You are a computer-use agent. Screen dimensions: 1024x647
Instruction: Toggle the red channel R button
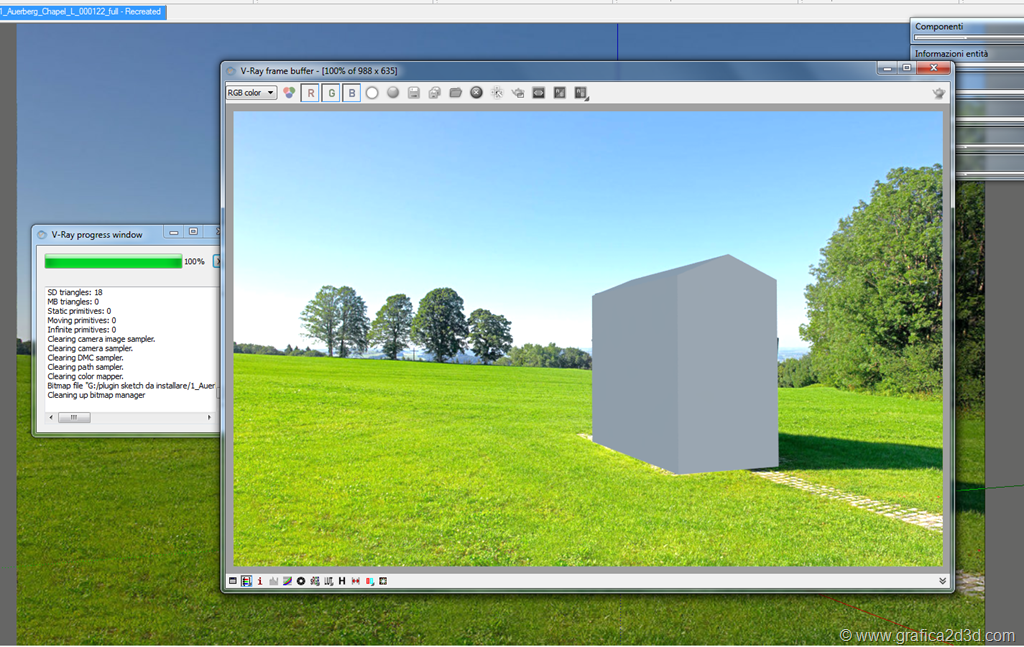(x=310, y=93)
